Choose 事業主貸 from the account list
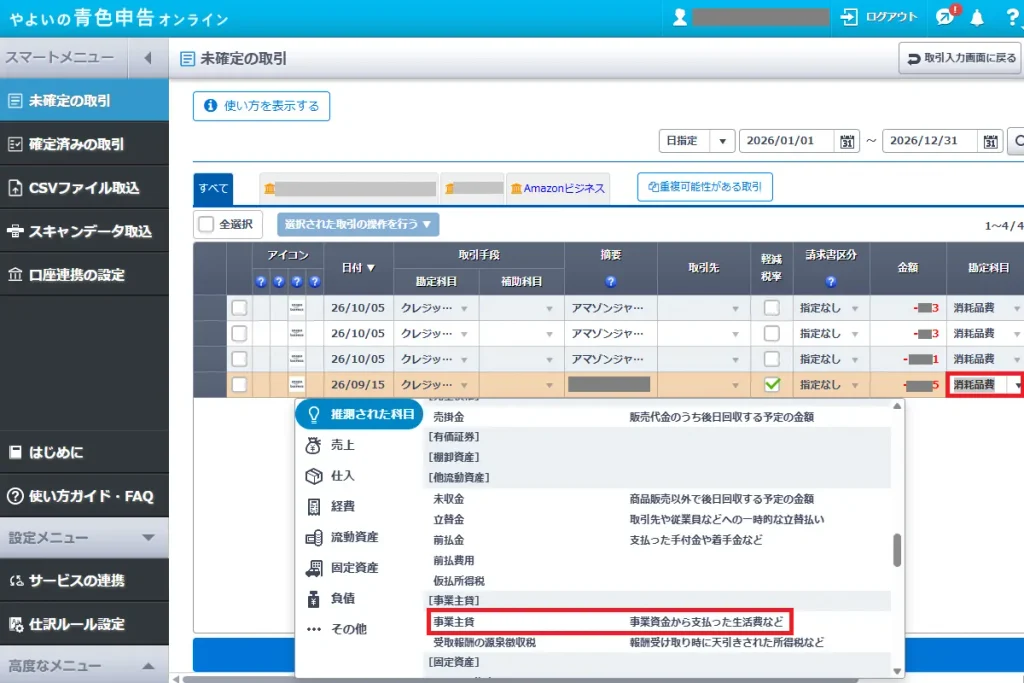 pos(609,622)
